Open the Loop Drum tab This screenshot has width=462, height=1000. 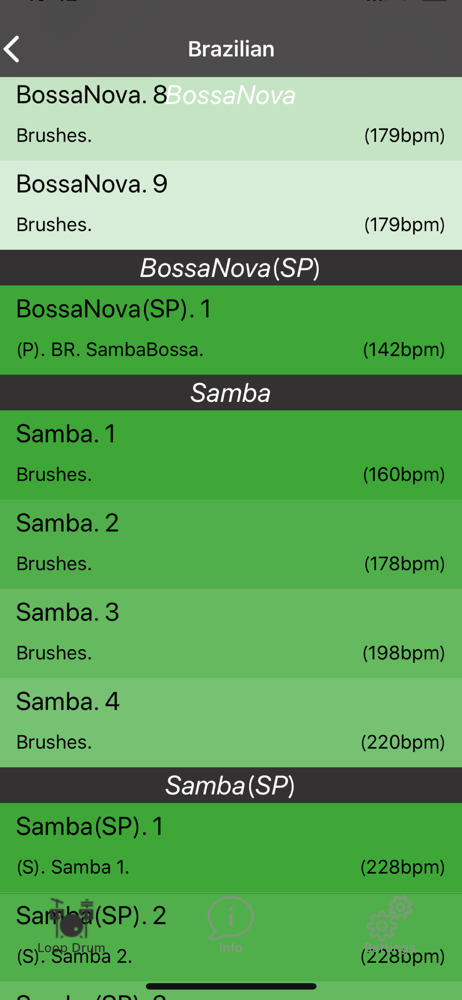pyautogui.click(x=71, y=925)
